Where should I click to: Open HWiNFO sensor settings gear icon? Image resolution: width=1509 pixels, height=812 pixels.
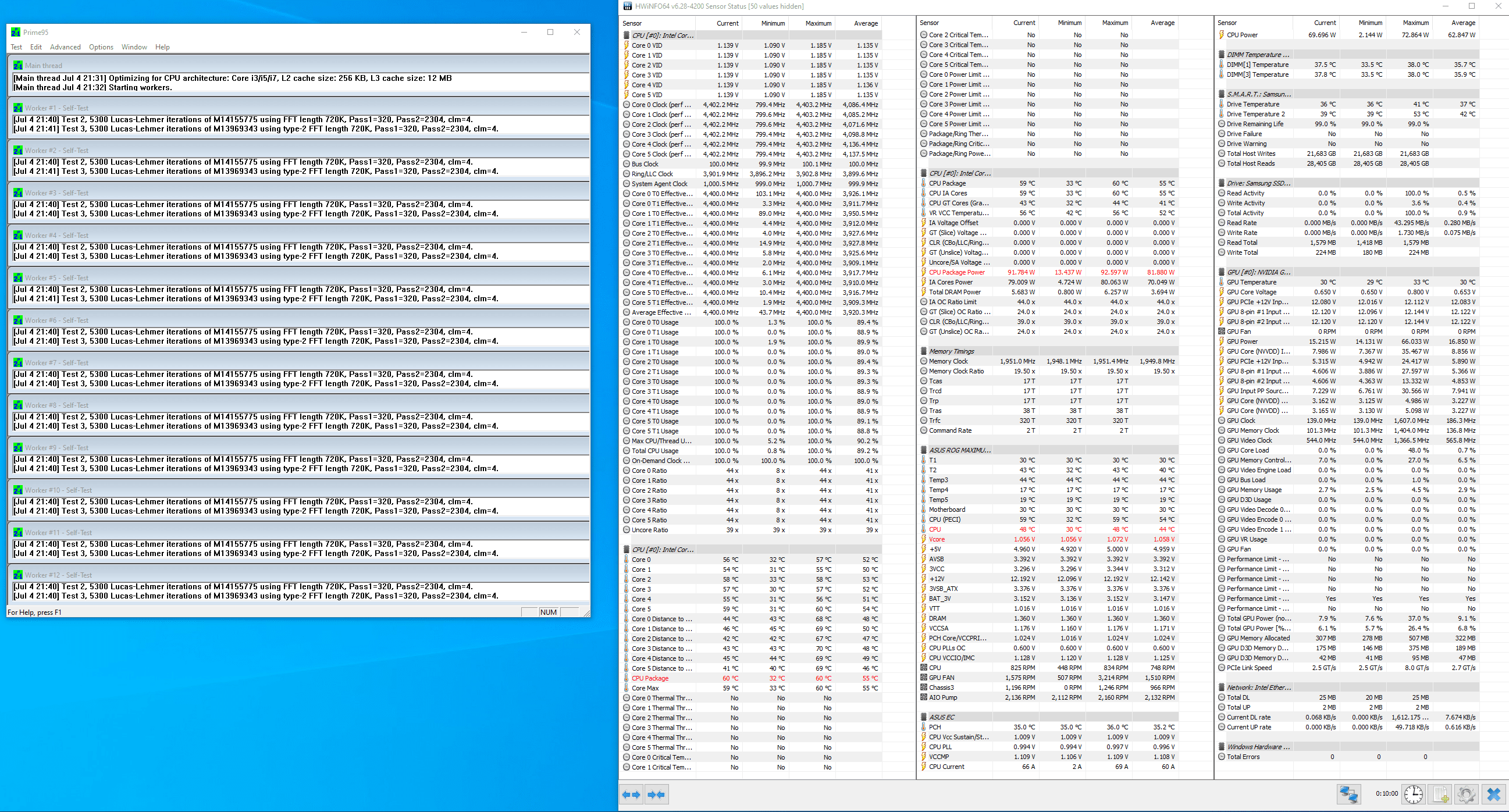(1466, 795)
